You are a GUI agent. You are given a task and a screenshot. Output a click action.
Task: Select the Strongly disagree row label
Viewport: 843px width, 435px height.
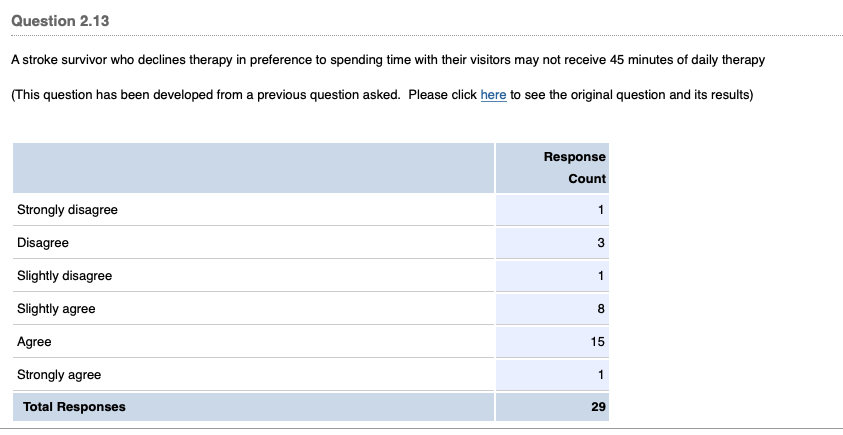click(67, 210)
